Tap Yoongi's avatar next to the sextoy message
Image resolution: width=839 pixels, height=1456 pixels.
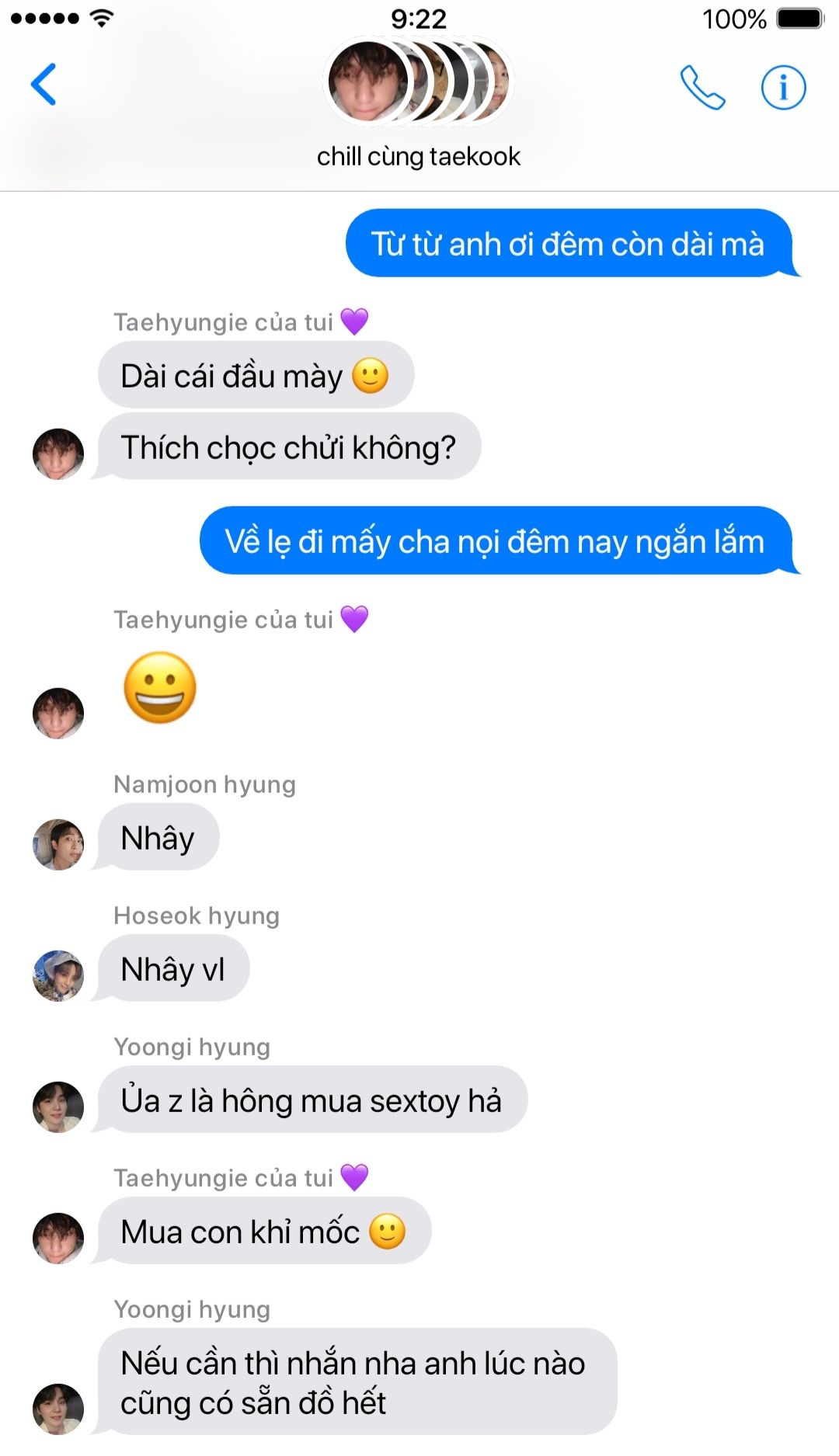58,1107
